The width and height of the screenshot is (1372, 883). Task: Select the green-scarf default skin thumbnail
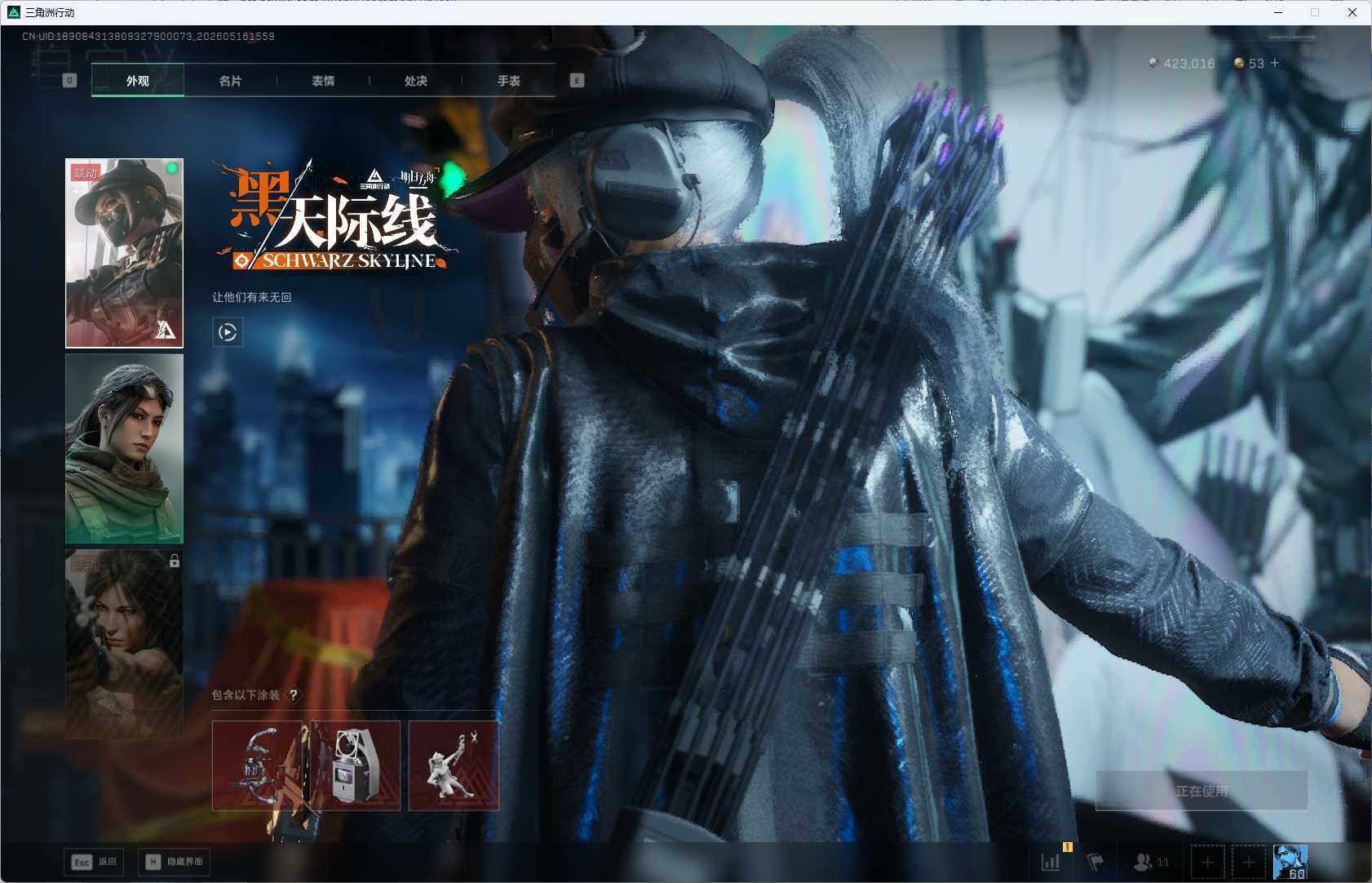125,449
